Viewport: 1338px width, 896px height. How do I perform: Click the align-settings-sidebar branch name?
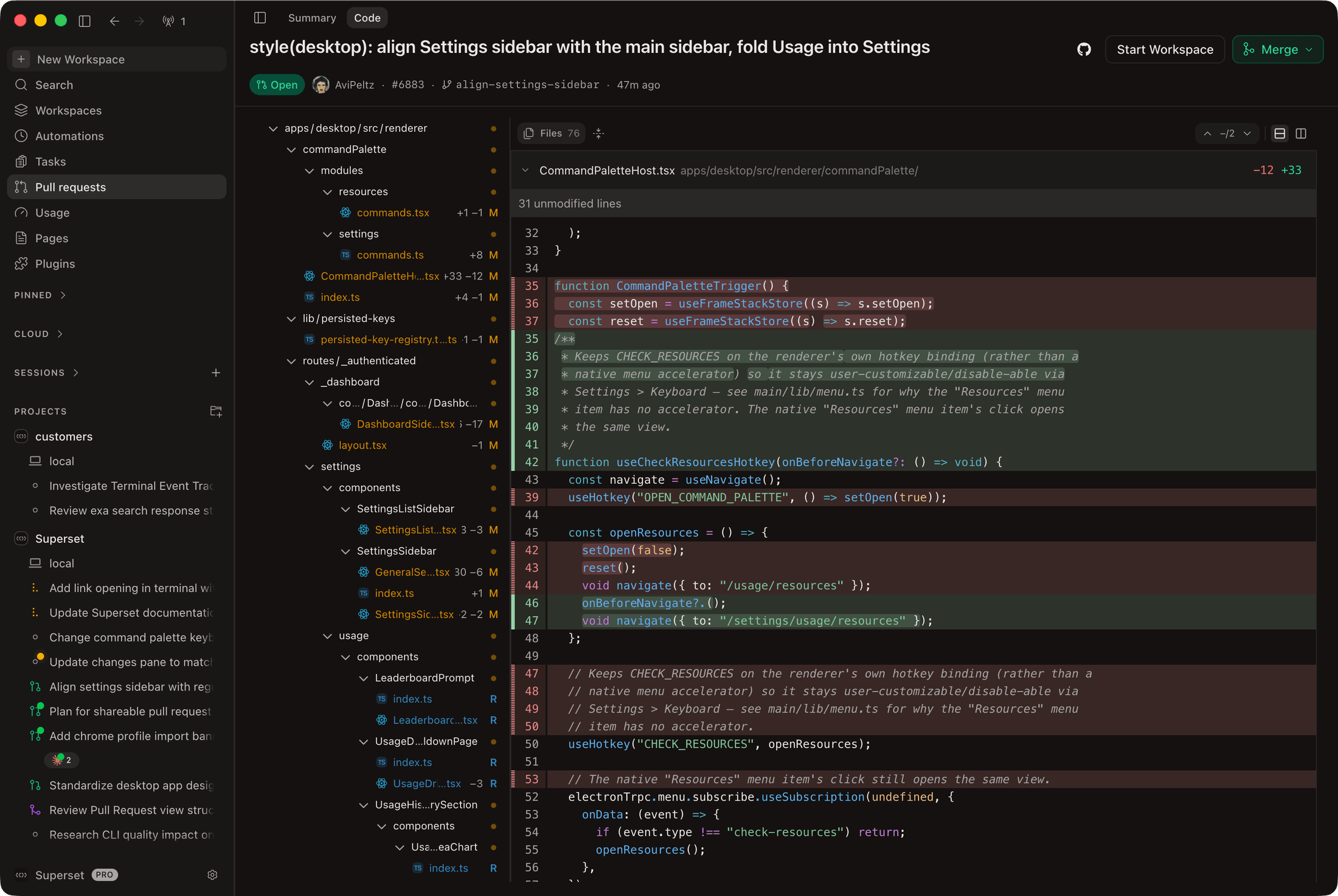pos(527,84)
